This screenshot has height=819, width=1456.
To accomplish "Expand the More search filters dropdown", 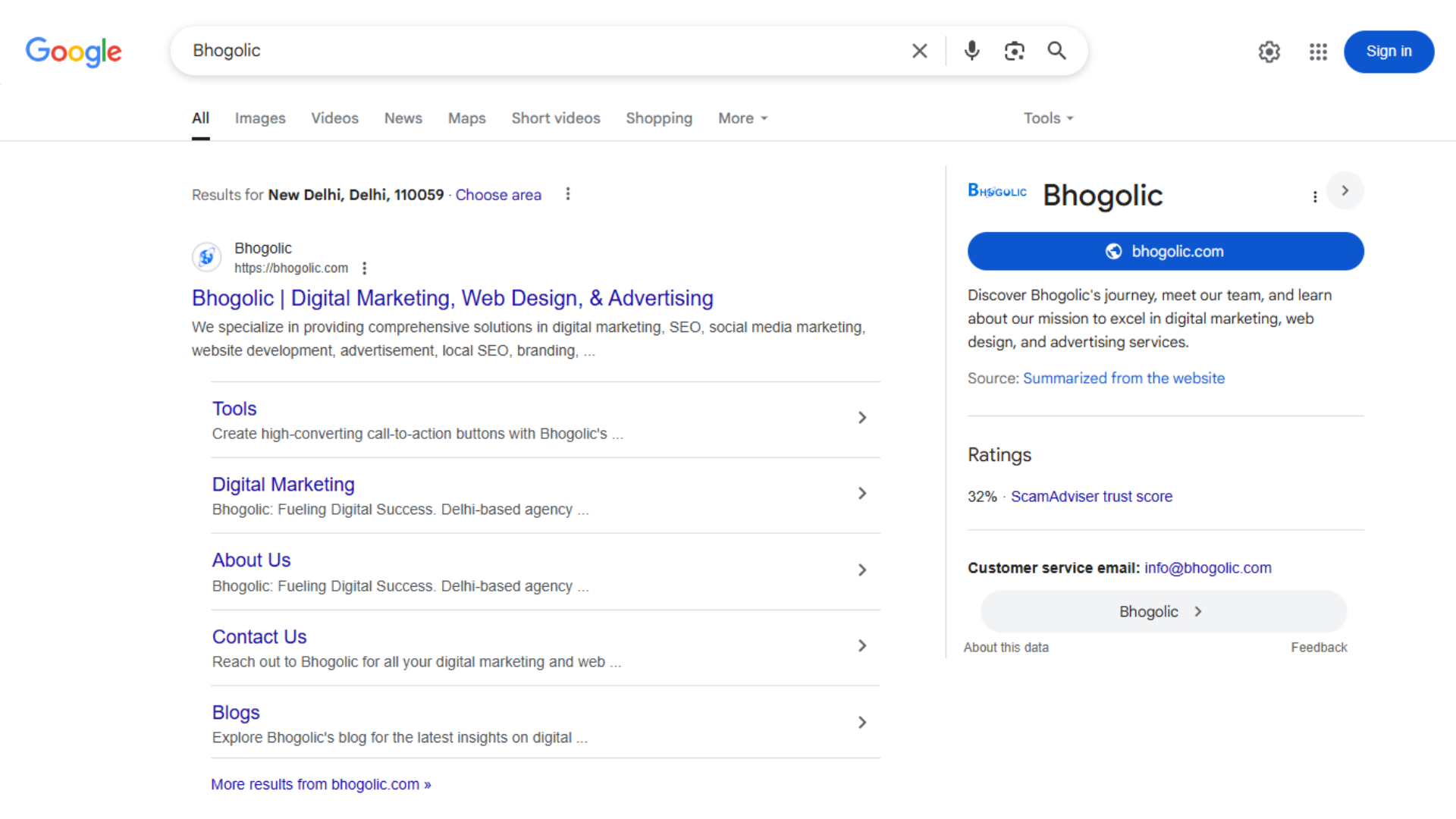I will click(x=742, y=118).
